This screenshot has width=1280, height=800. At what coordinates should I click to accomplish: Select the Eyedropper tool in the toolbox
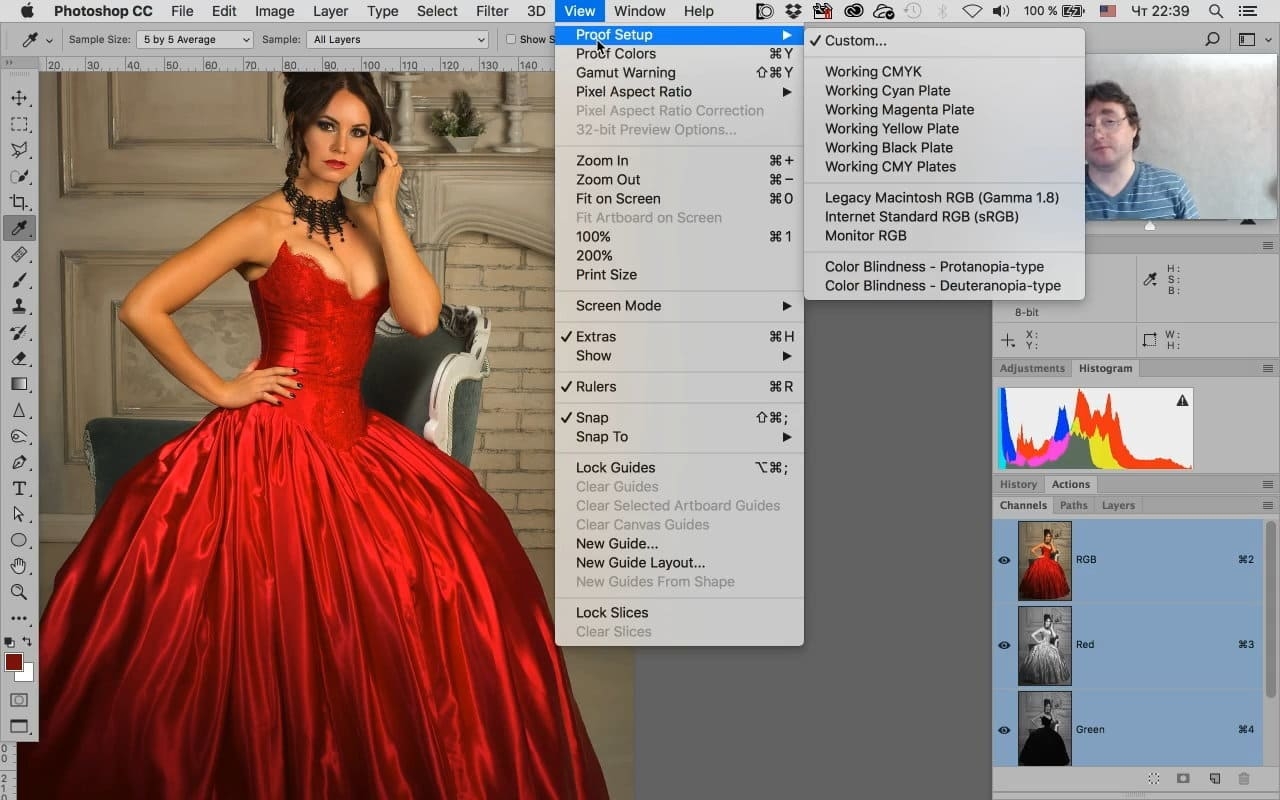point(19,228)
